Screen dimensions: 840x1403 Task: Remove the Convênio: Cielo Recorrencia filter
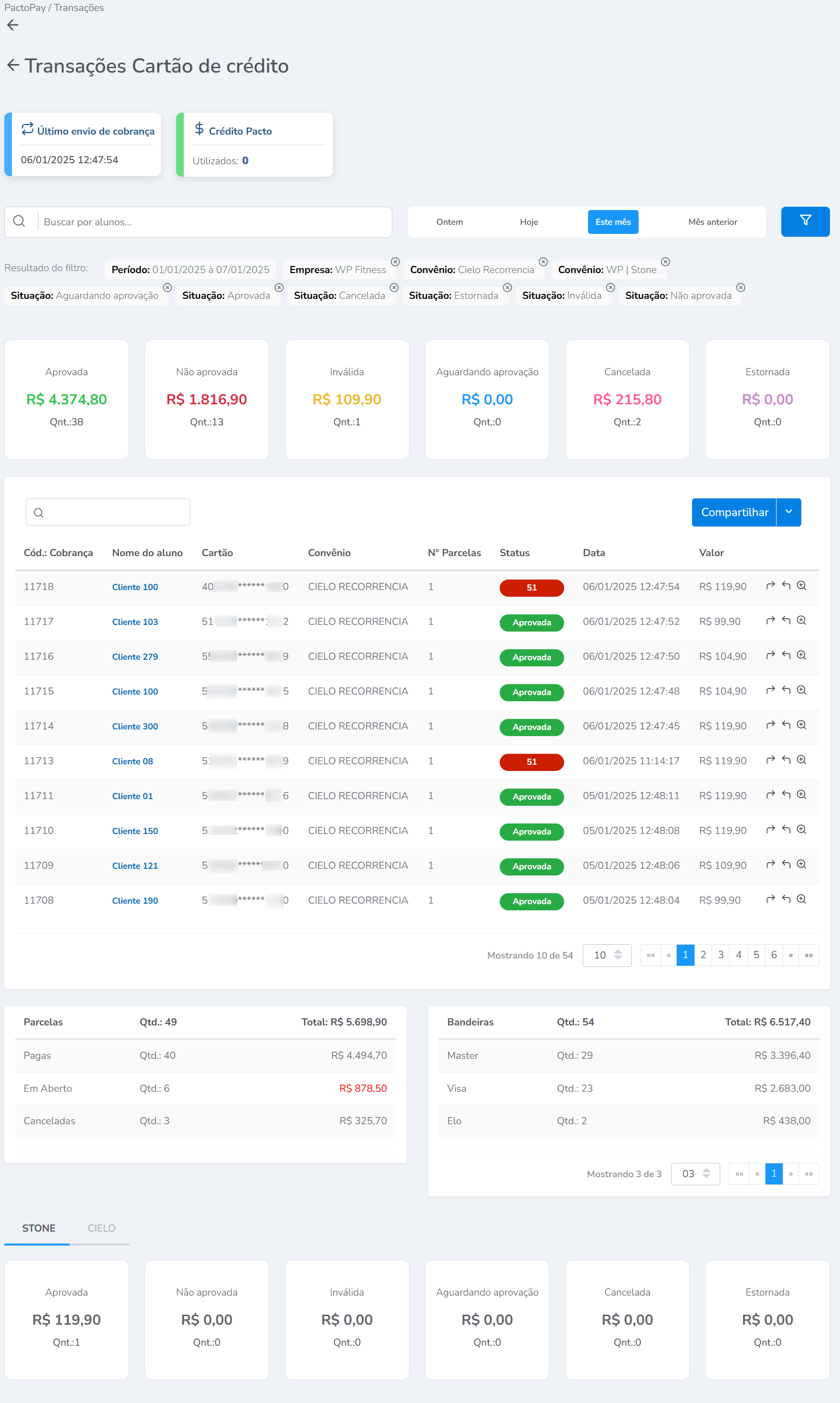pos(543,262)
